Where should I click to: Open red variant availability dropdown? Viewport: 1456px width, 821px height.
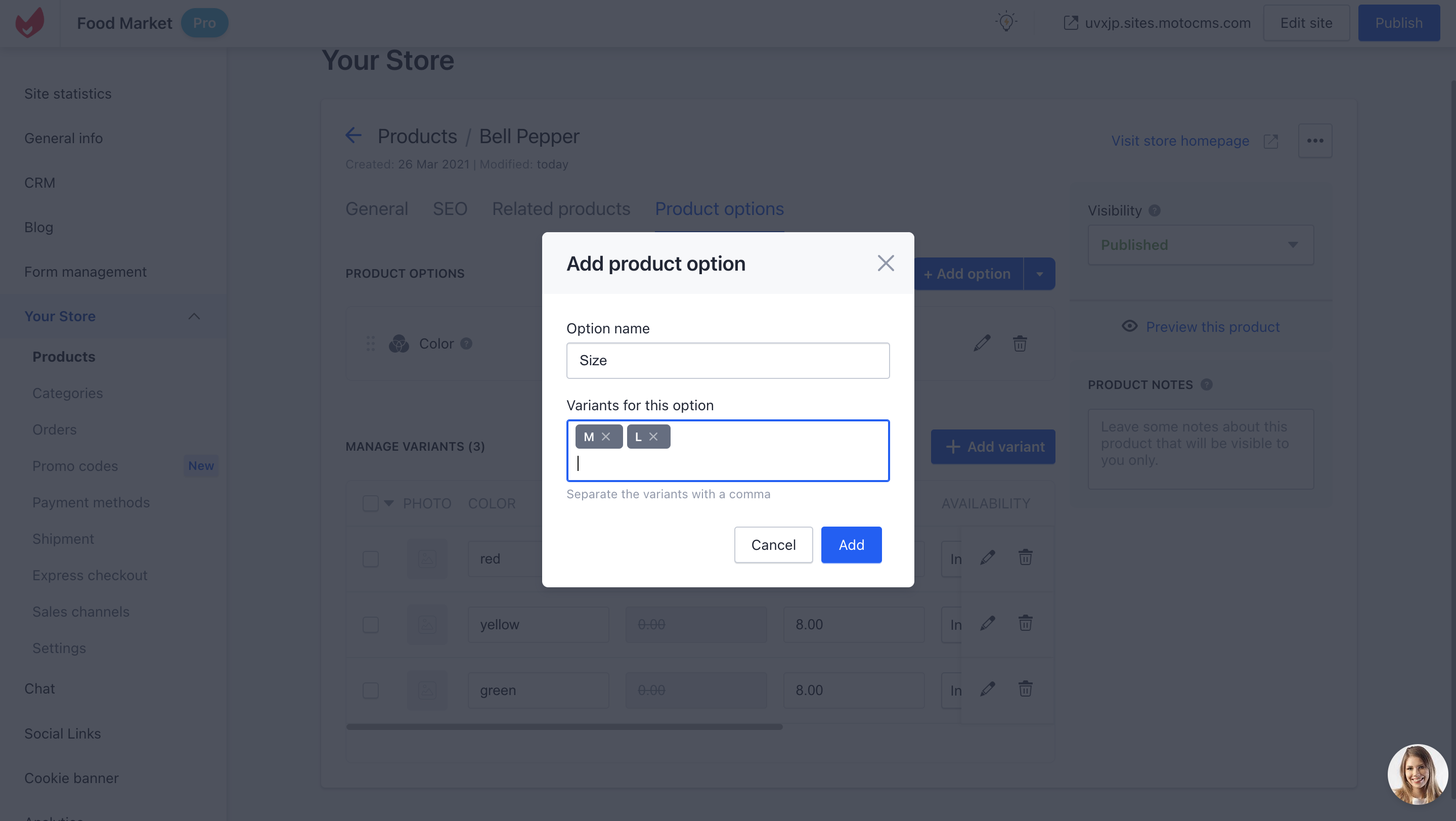click(951, 558)
